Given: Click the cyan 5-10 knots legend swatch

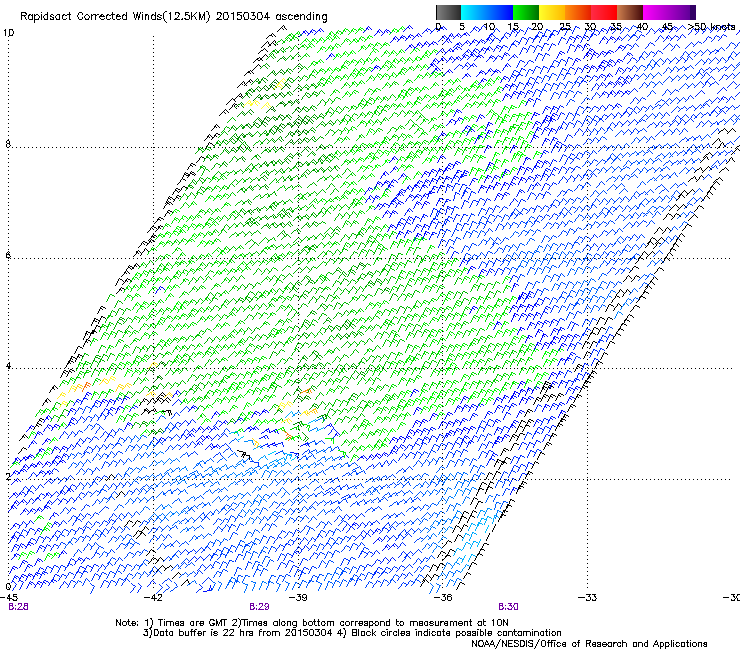Looking at the screenshot, I should pos(474,12).
